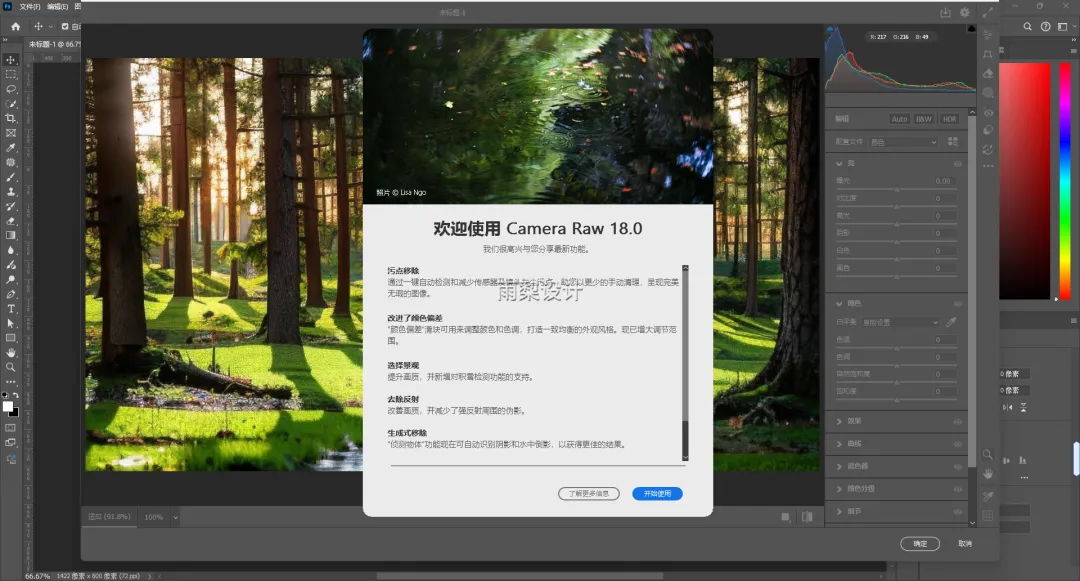
Task: Toggle visibility eye of 曲线 section
Action: pos(957,444)
